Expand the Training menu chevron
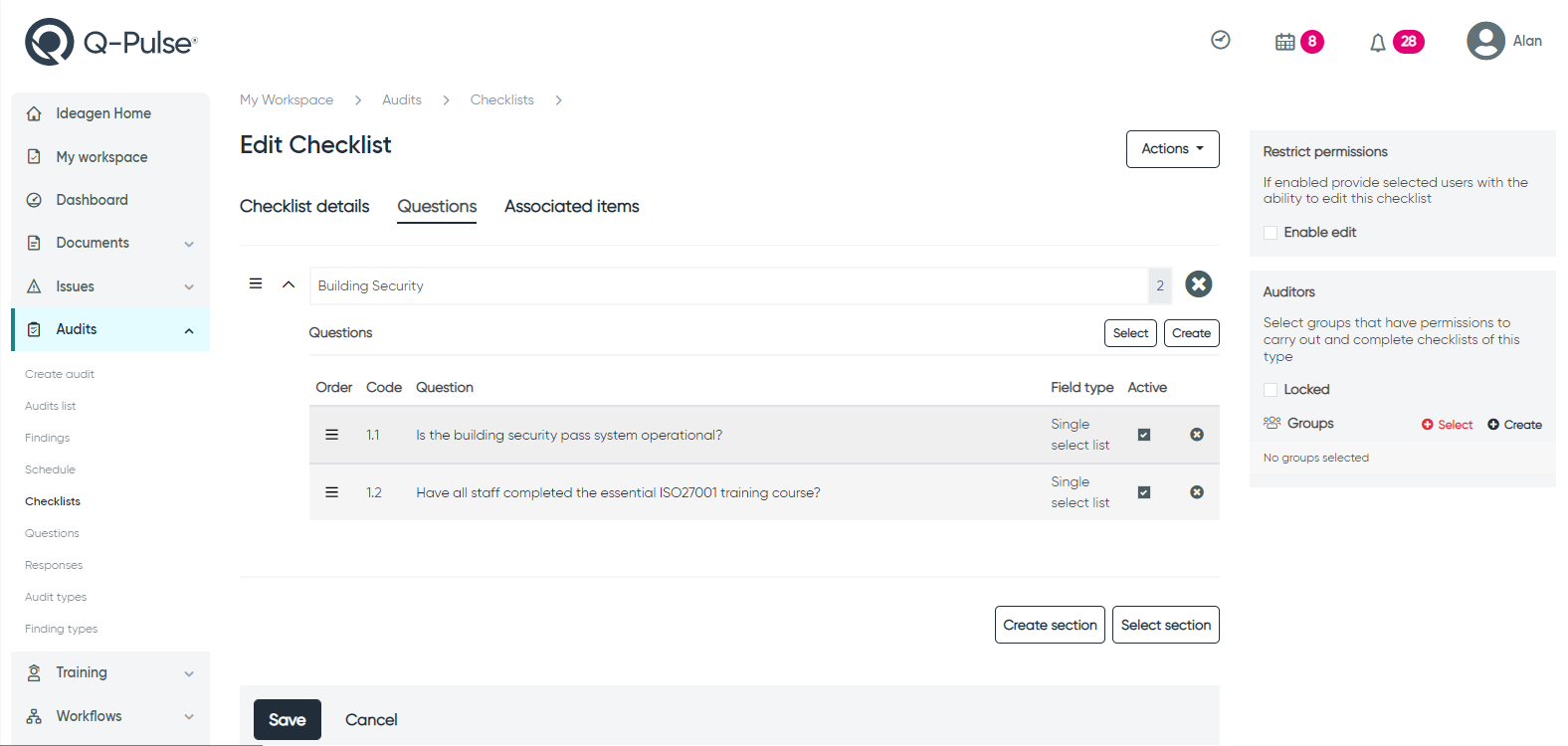 (x=189, y=673)
